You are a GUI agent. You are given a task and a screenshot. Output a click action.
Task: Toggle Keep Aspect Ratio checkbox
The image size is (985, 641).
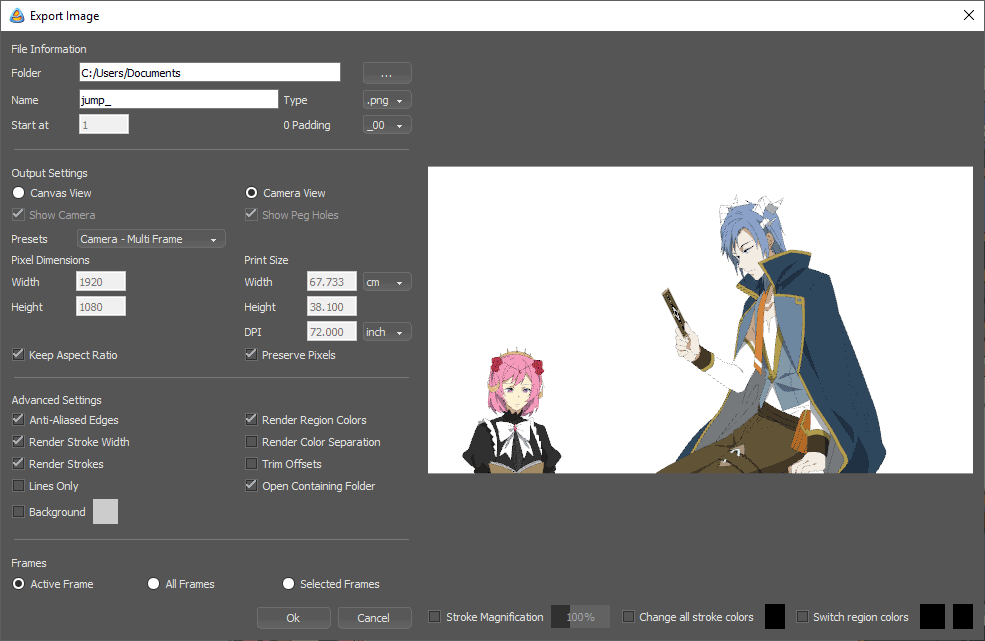point(18,354)
